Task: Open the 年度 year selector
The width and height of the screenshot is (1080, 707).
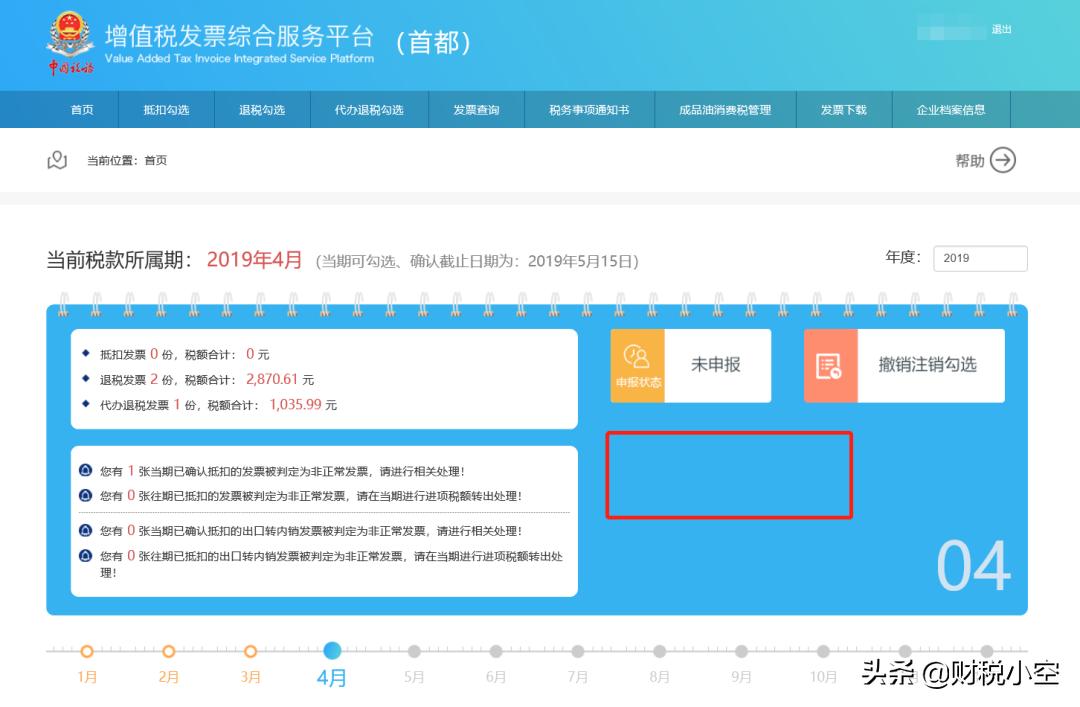Action: tap(980, 258)
